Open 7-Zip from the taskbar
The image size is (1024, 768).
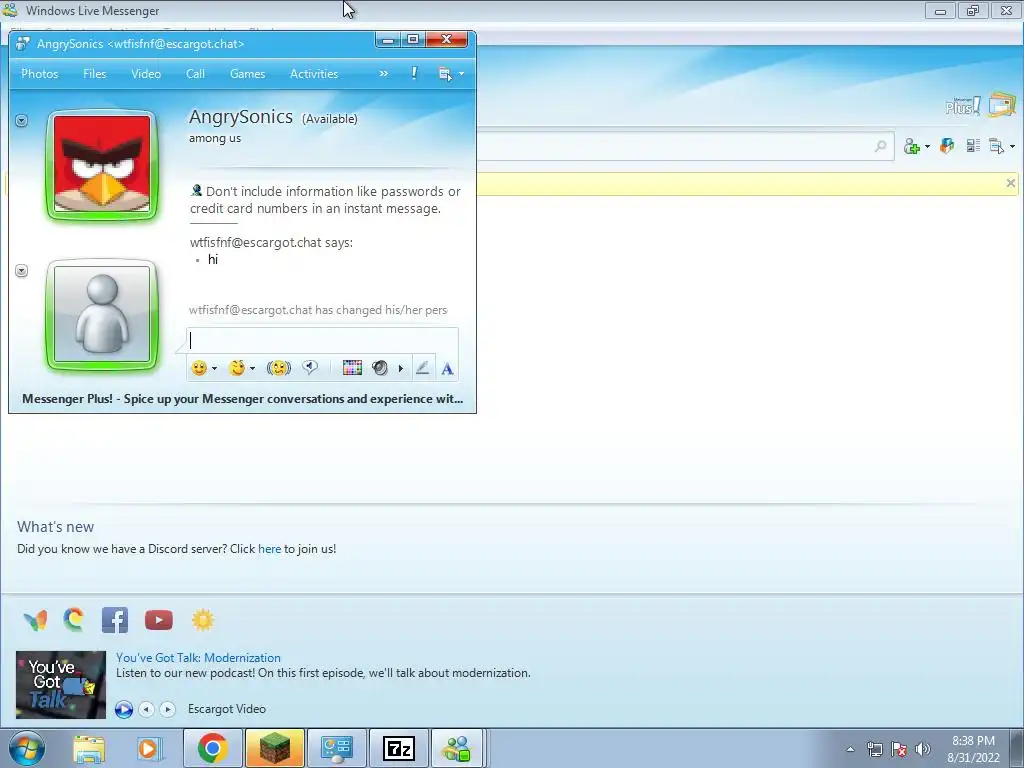tap(399, 748)
